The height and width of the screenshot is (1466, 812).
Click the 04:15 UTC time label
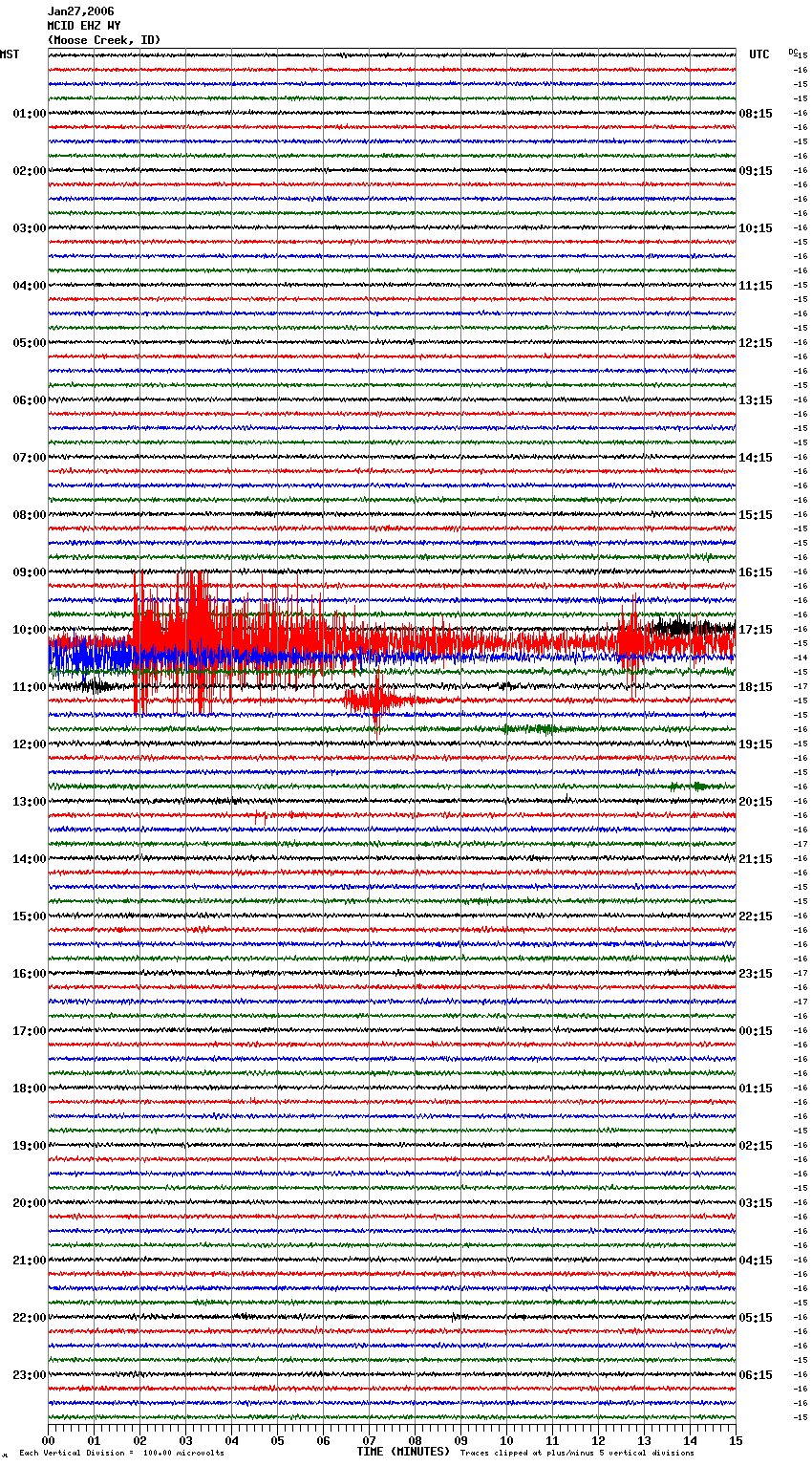[756, 1261]
